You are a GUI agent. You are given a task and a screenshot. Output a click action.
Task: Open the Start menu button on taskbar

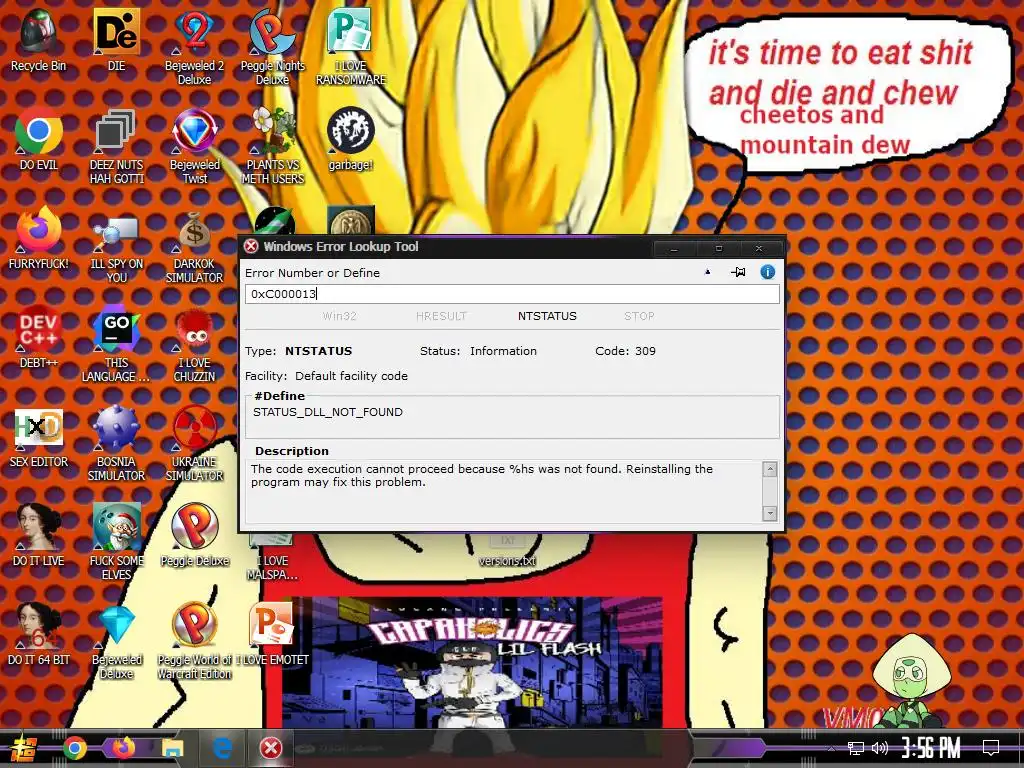(x=24, y=748)
